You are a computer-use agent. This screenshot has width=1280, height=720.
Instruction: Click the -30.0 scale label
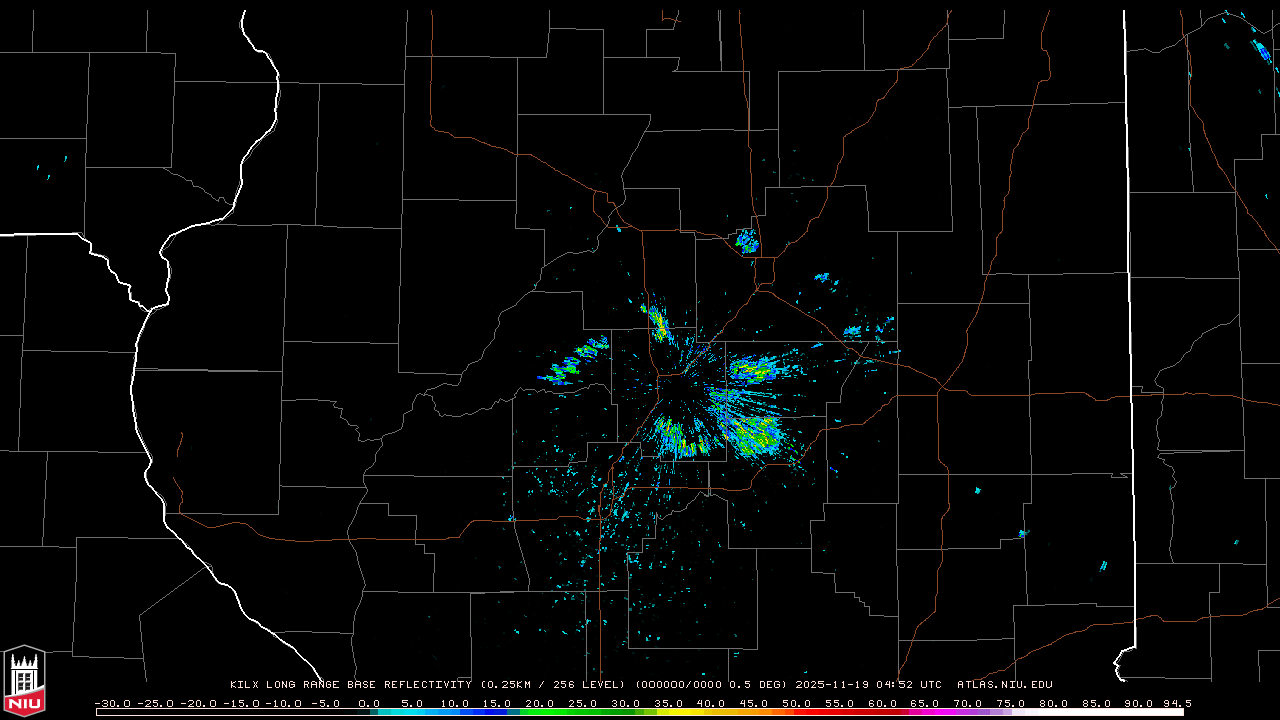pyautogui.click(x=113, y=703)
